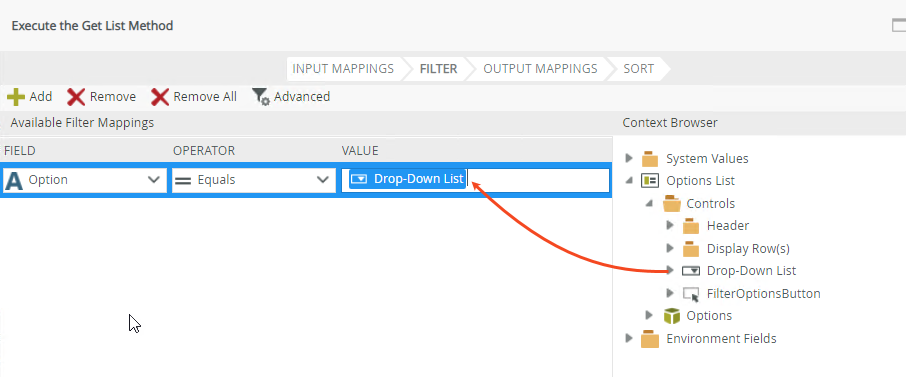
Task: Click the Controls folder icon
Action: [671, 204]
